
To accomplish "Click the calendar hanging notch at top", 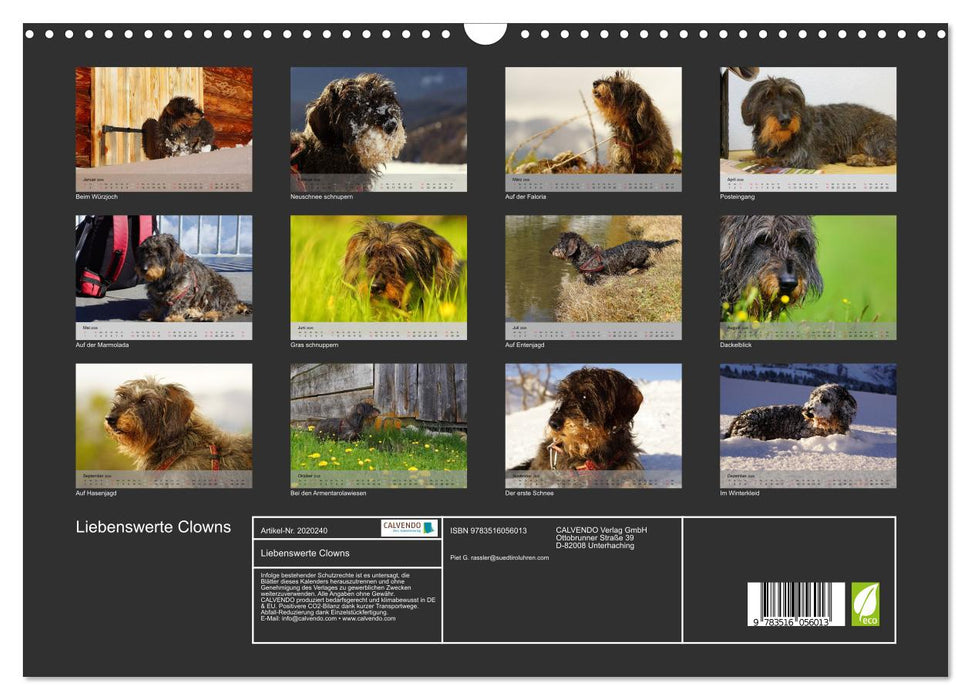I will [485, 34].
